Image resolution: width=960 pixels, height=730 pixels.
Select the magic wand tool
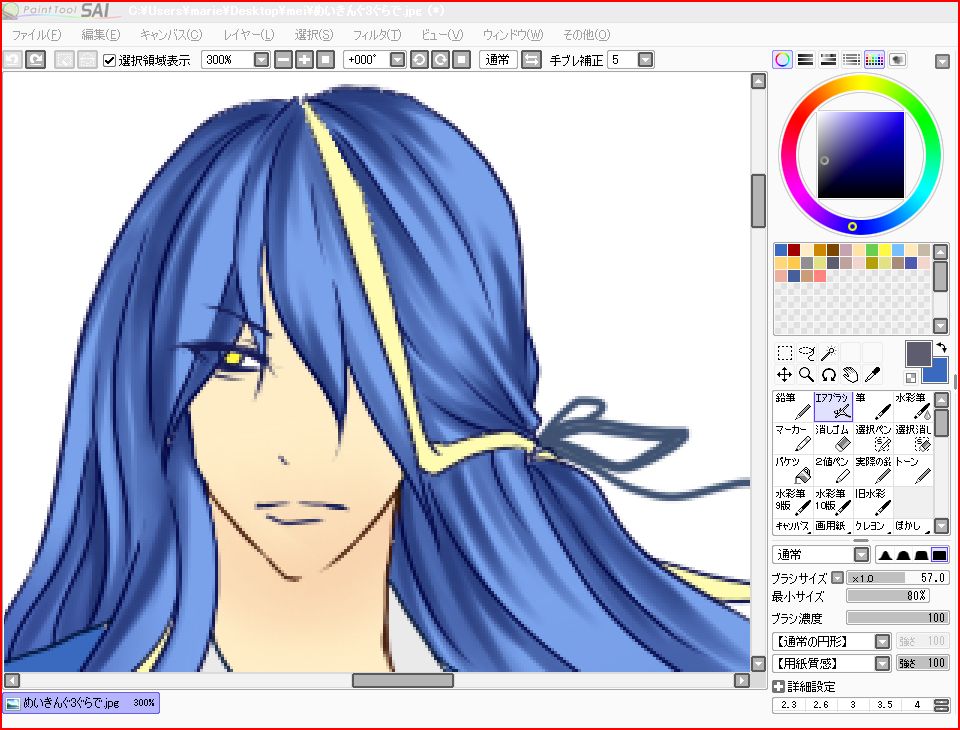click(x=828, y=353)
